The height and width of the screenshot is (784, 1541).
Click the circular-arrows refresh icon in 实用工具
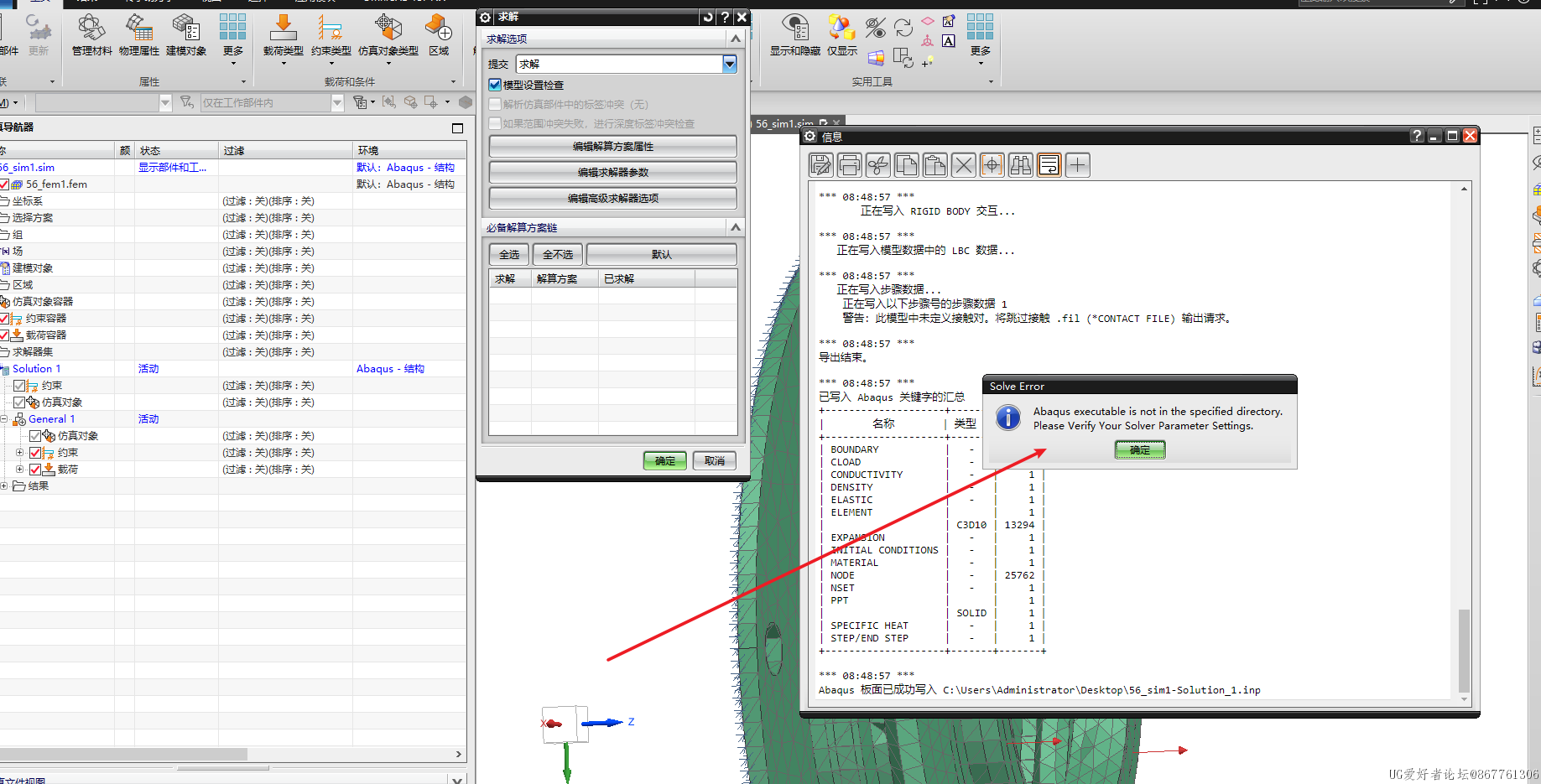903,28
